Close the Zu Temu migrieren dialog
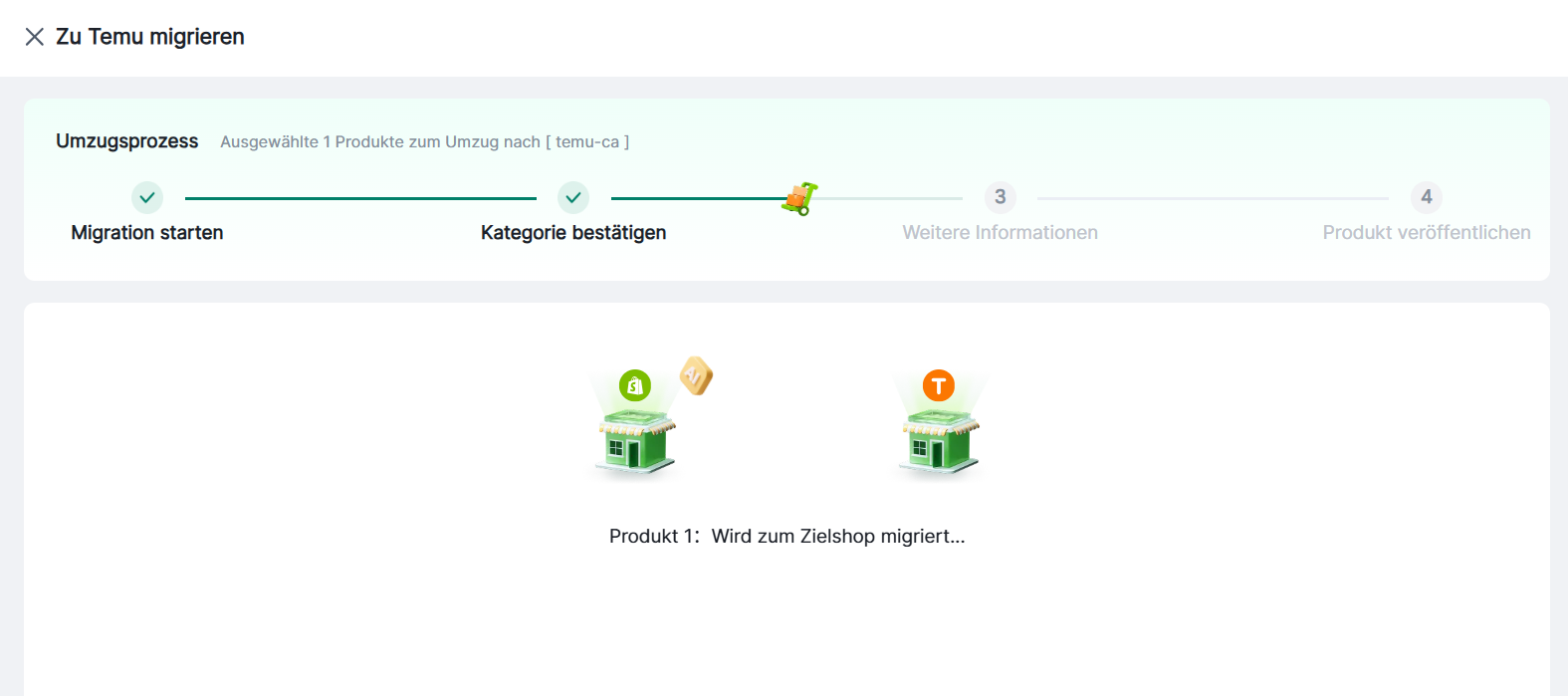 pyautogui.click(x=35, y=37)
